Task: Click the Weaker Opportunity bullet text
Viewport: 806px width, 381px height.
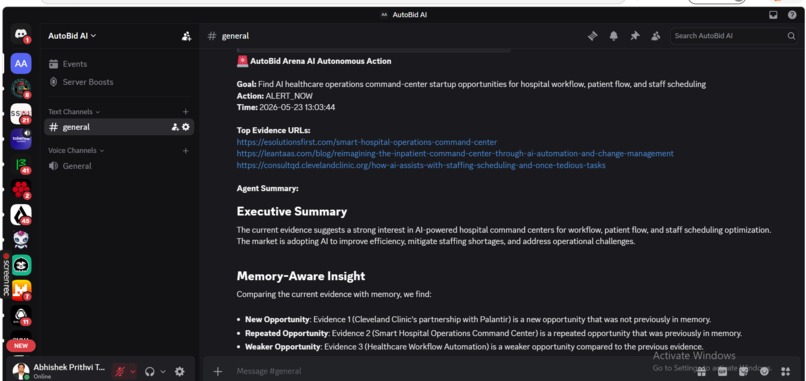Action: tap(474, 347)
